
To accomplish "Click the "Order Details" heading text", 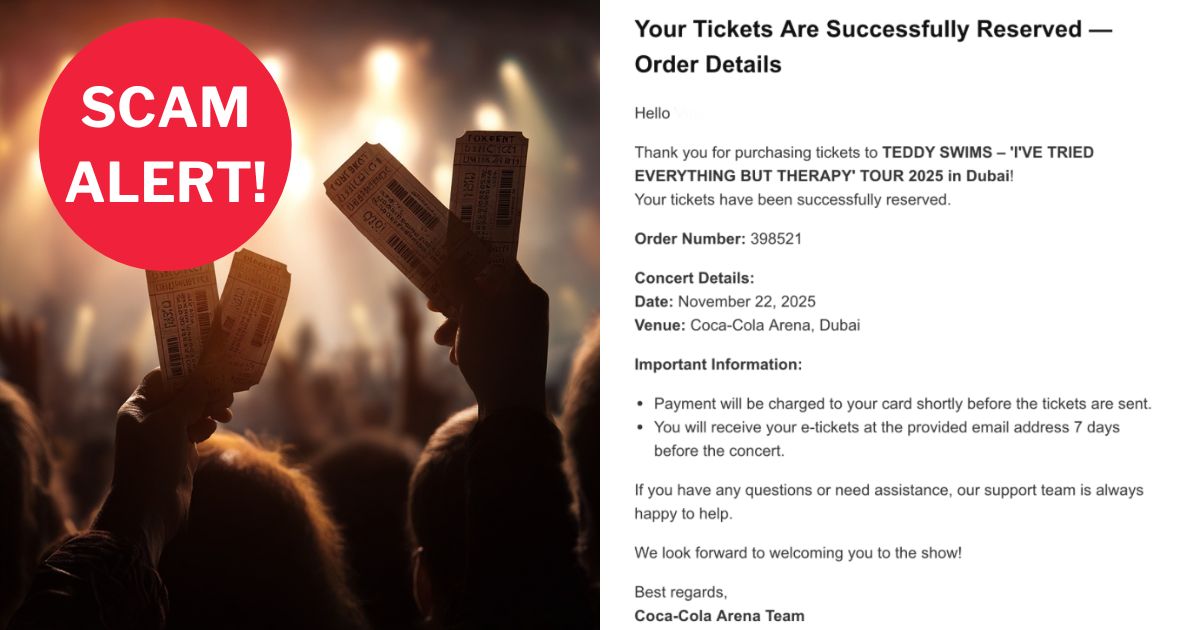I will [x=708, y=65].
